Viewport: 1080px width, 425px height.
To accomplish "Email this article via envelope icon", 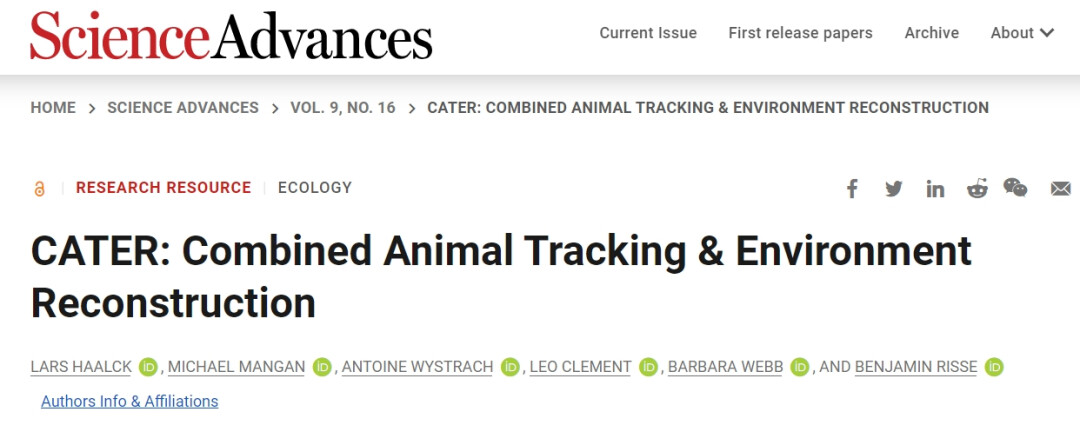I will click(x=1061, y=188).
